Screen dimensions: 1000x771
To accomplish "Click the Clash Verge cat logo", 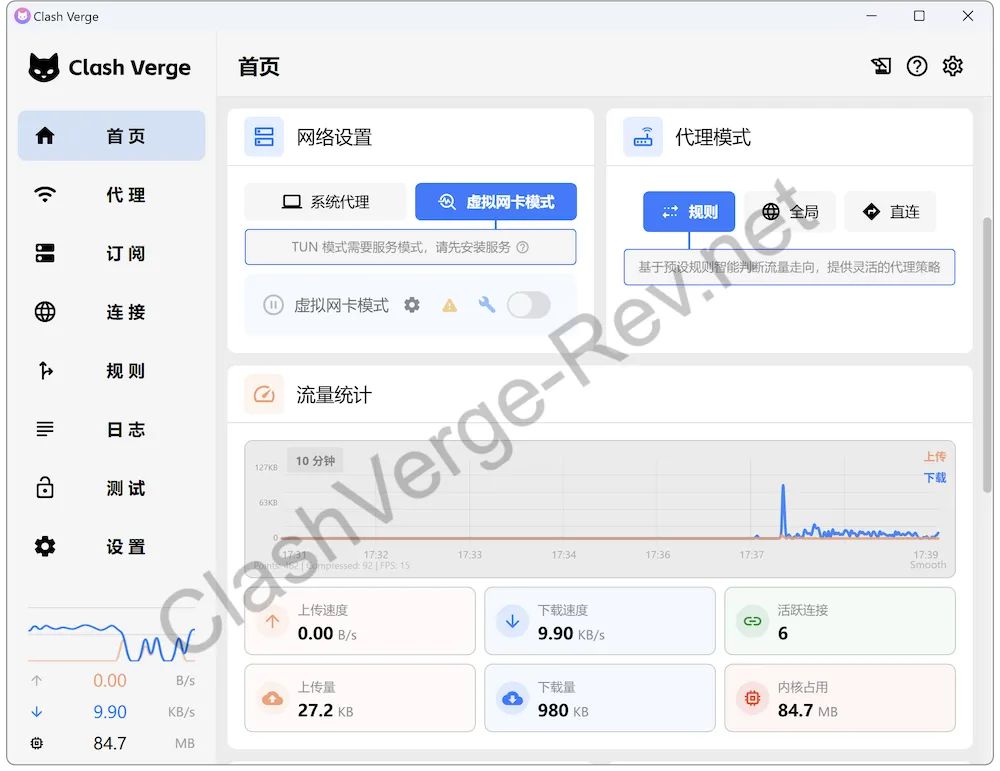I will [x=44, y=67].
